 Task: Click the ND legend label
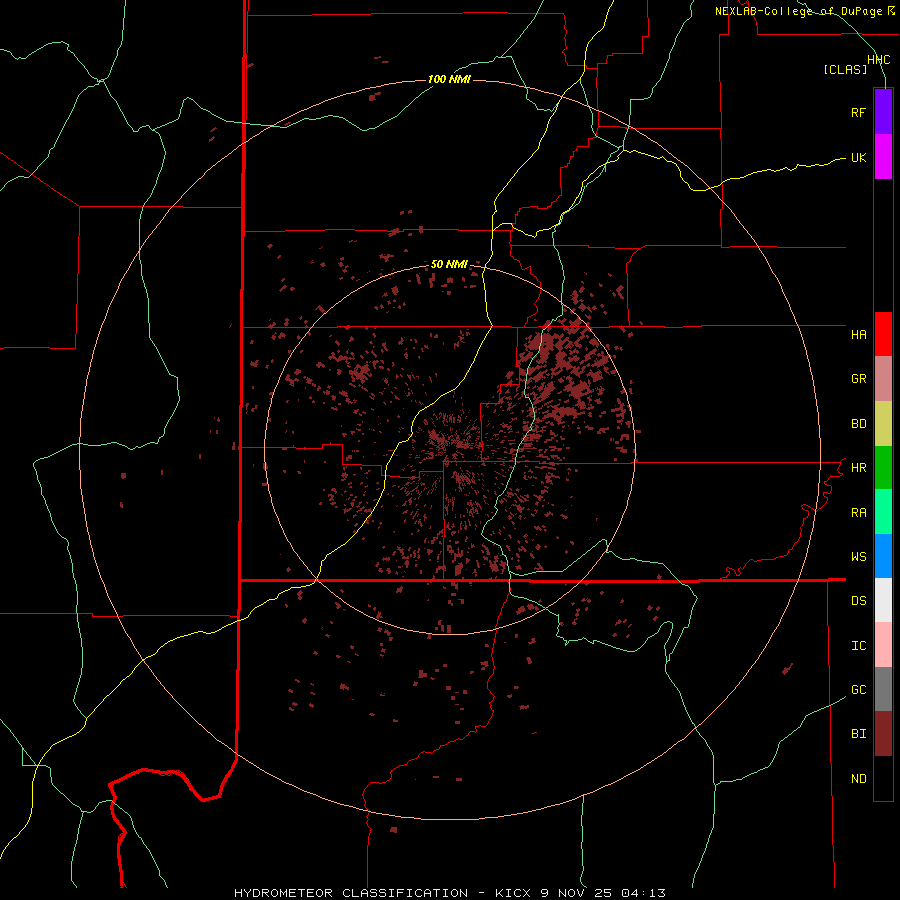[x=858, y=779]
